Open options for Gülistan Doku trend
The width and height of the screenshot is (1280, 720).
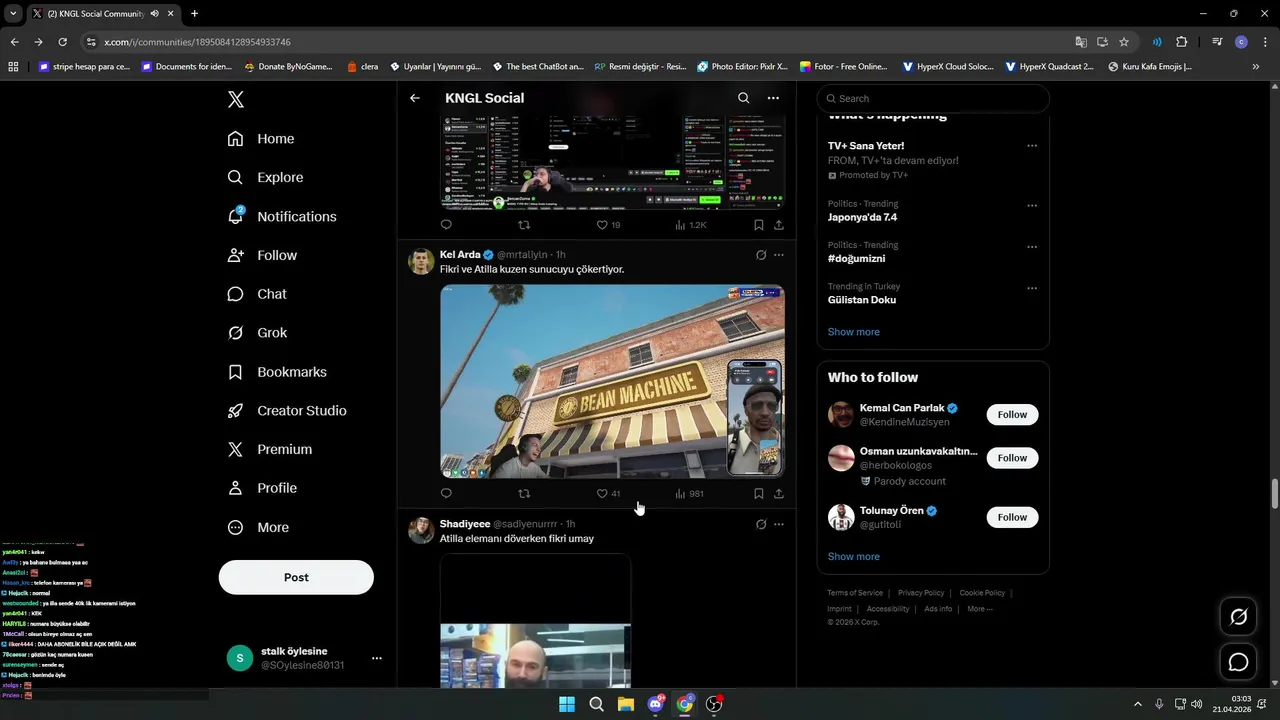click(1032, 288)
